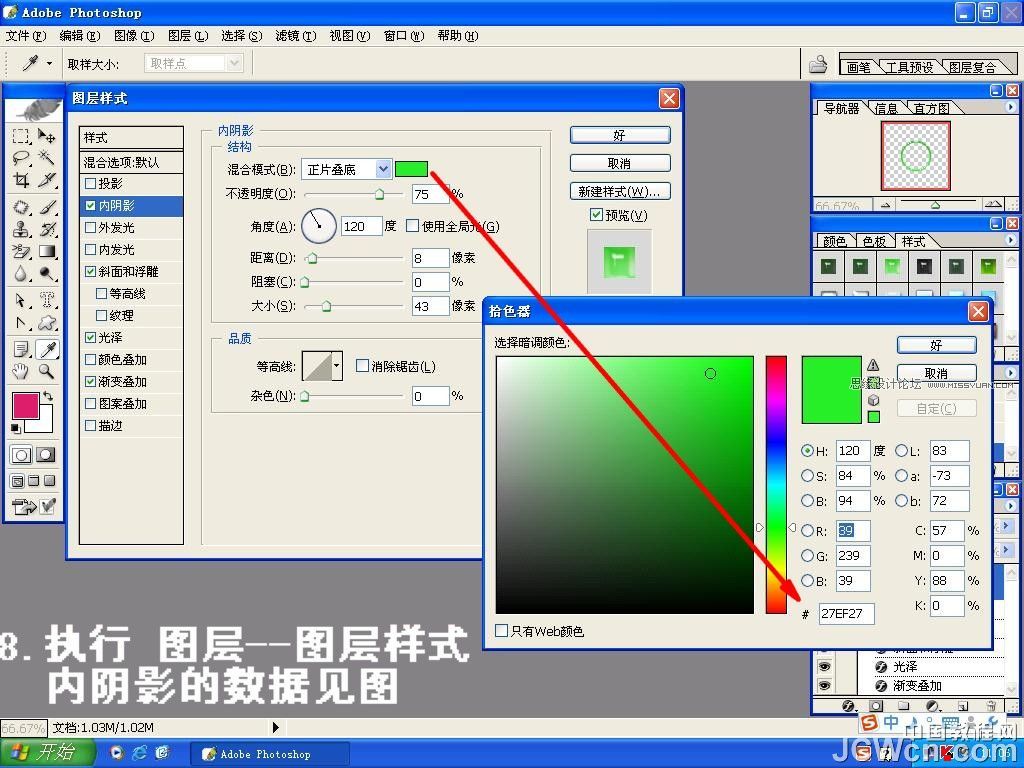Select the Crop tool
Viewport: 1024px width, 768px height.
tap(21, 180)
